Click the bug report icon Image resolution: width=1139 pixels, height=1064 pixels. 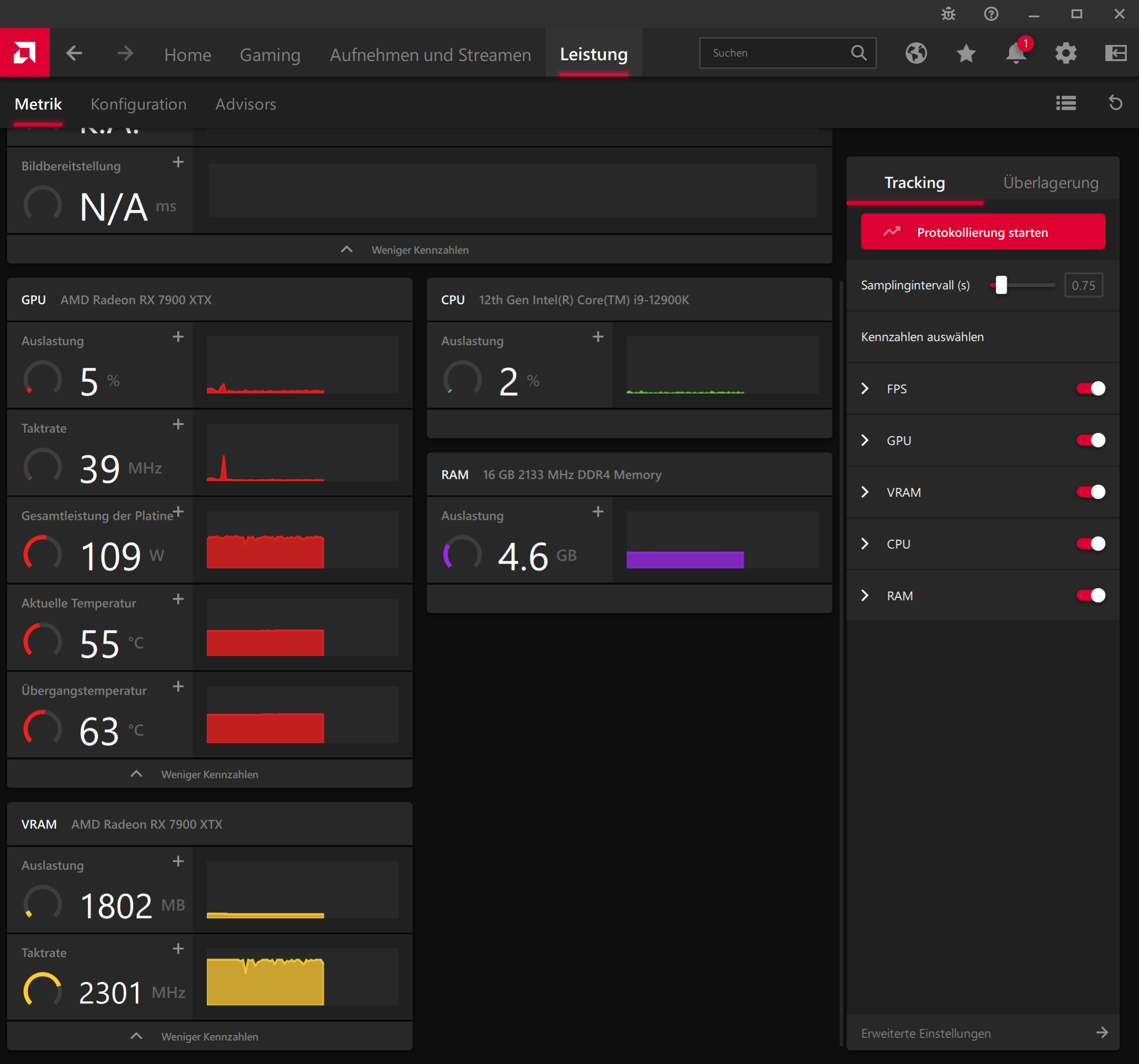pos(948,14)
